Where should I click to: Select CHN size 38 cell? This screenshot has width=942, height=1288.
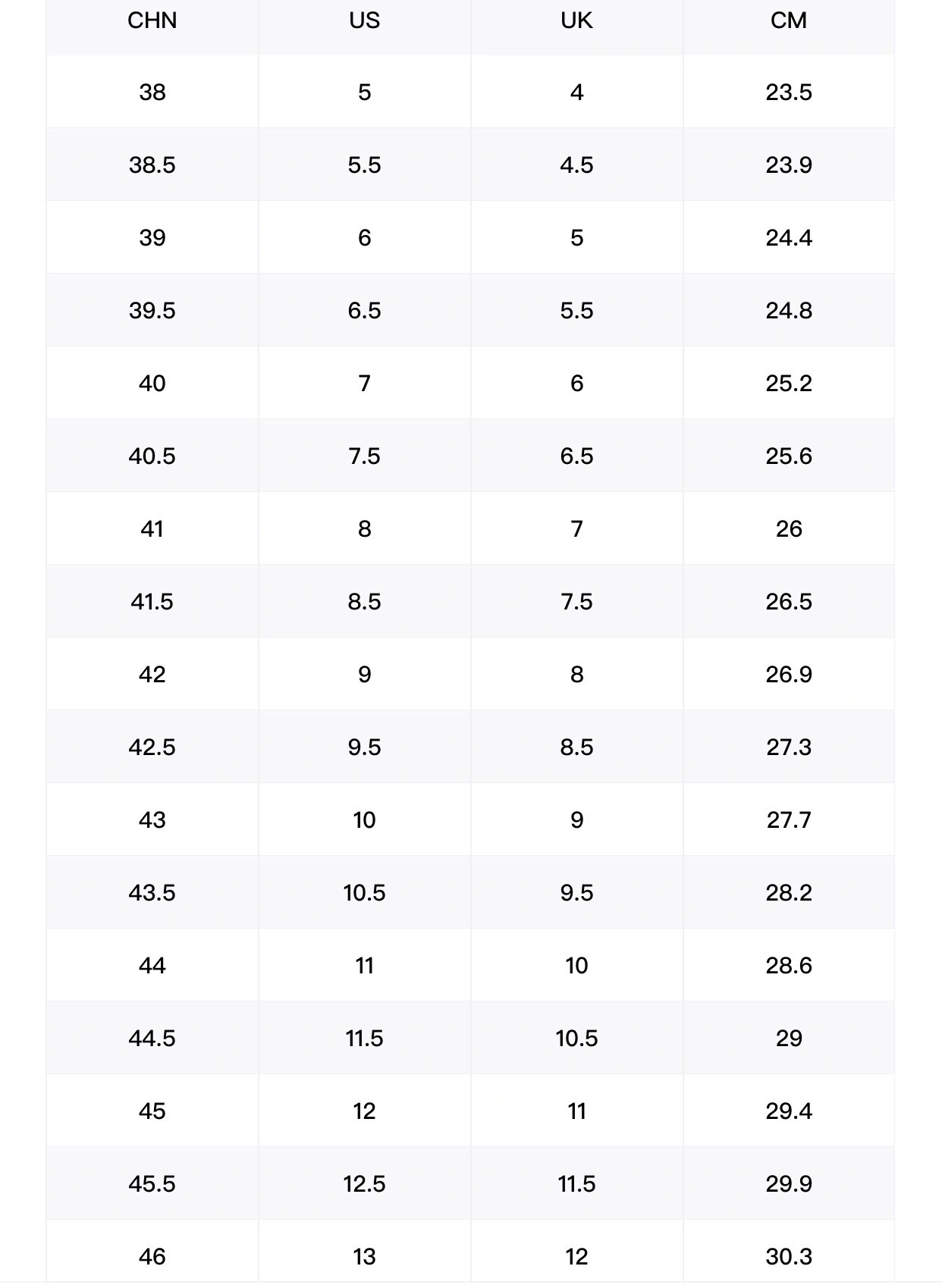(152, 92)
